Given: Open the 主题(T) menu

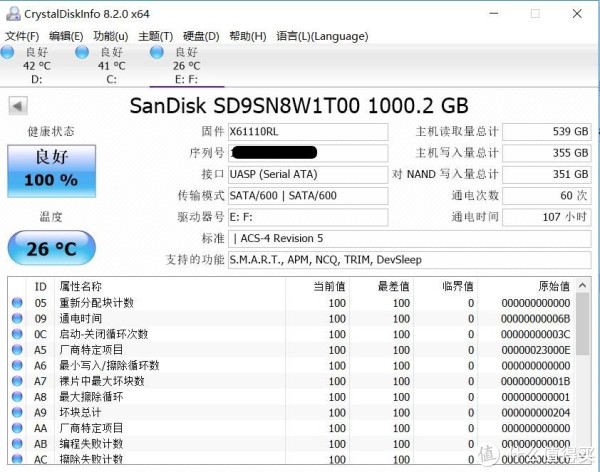Looking at the screenshot, I should [155, 36].
